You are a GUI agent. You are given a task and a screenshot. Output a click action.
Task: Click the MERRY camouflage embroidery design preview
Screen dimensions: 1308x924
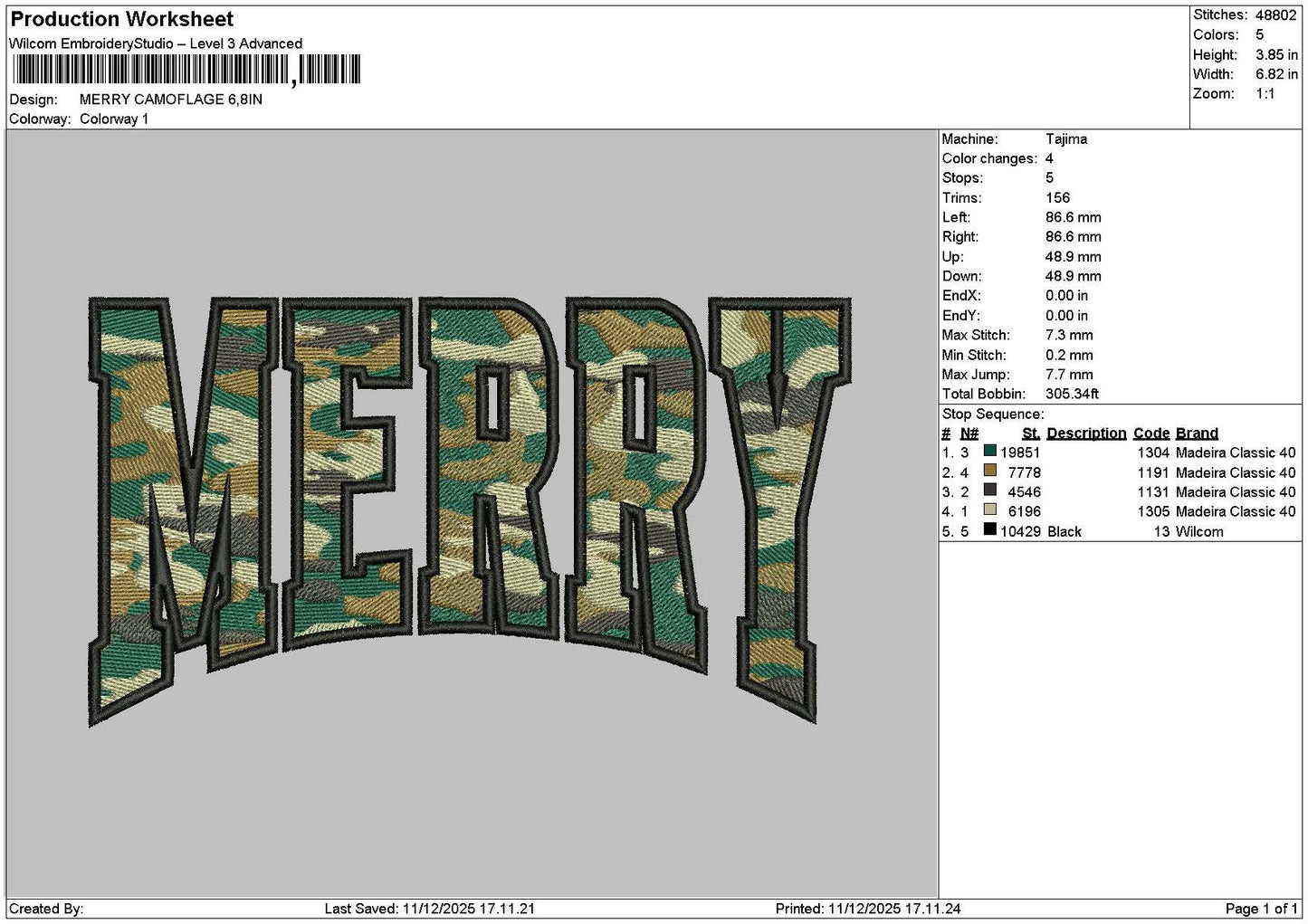pyautogui.click(x=470, y=510)
